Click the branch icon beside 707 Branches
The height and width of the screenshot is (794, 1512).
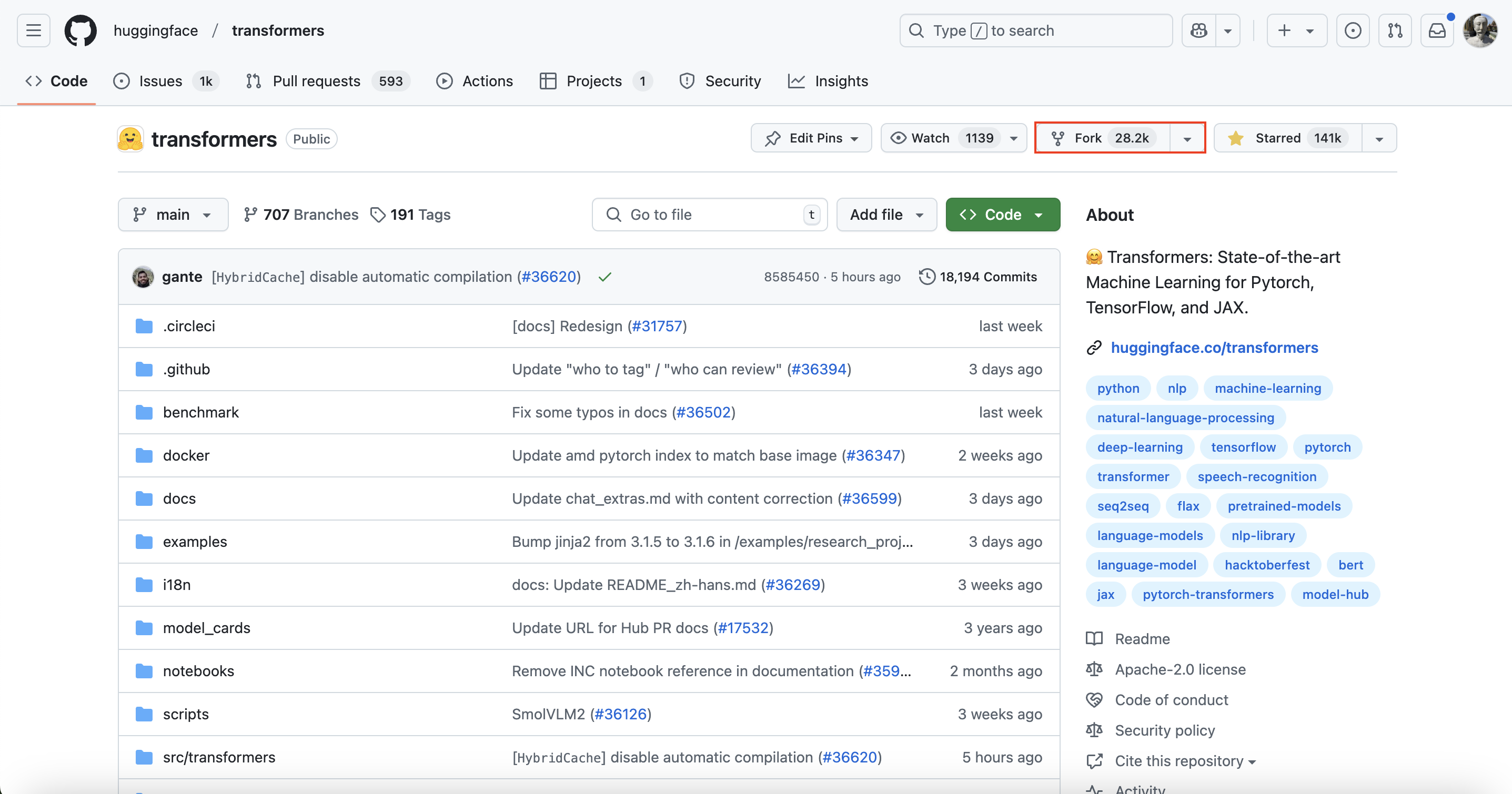pyautogui.click(x=250, y=215)
